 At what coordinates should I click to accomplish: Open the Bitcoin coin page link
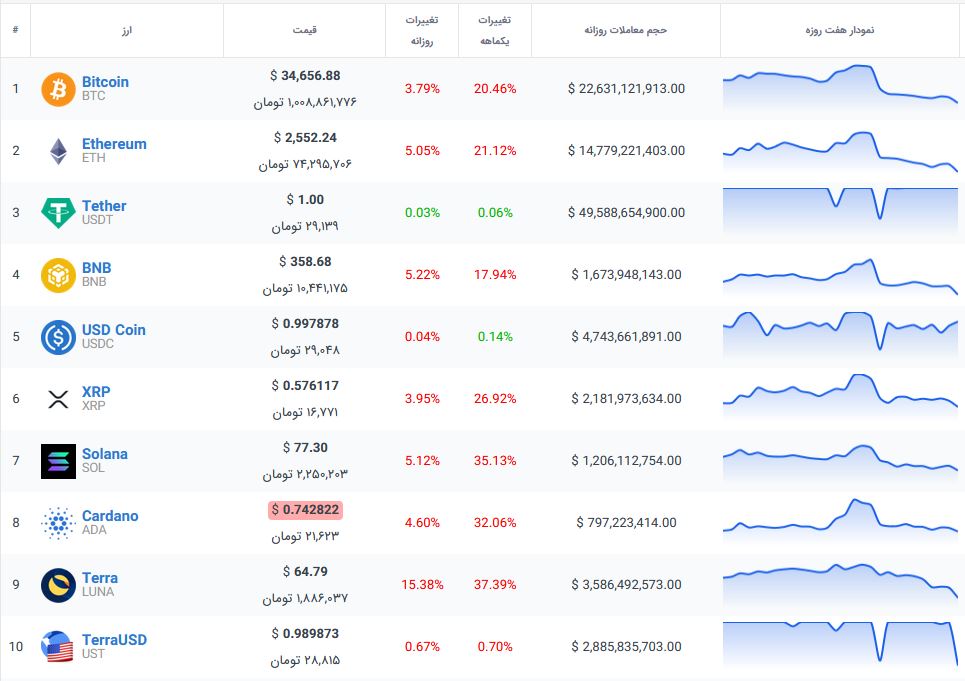tap(105, 82)
